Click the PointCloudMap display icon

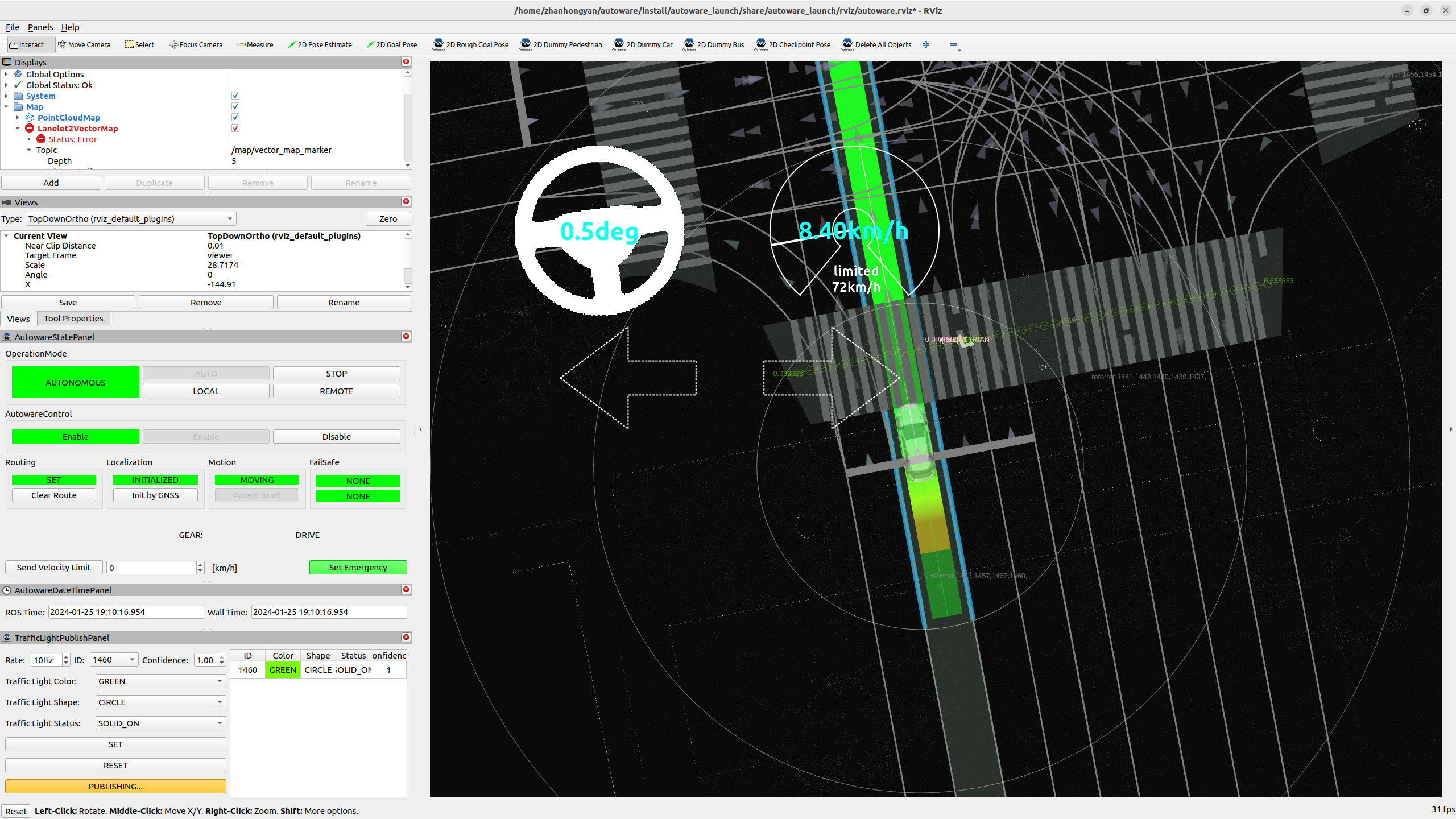30,117
